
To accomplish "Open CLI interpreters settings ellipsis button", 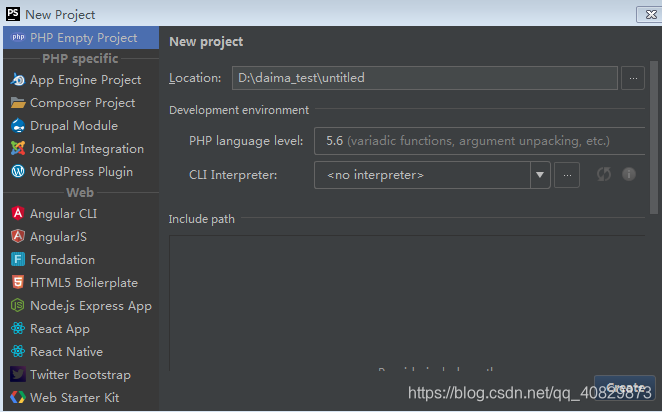I will pos(567,175).
